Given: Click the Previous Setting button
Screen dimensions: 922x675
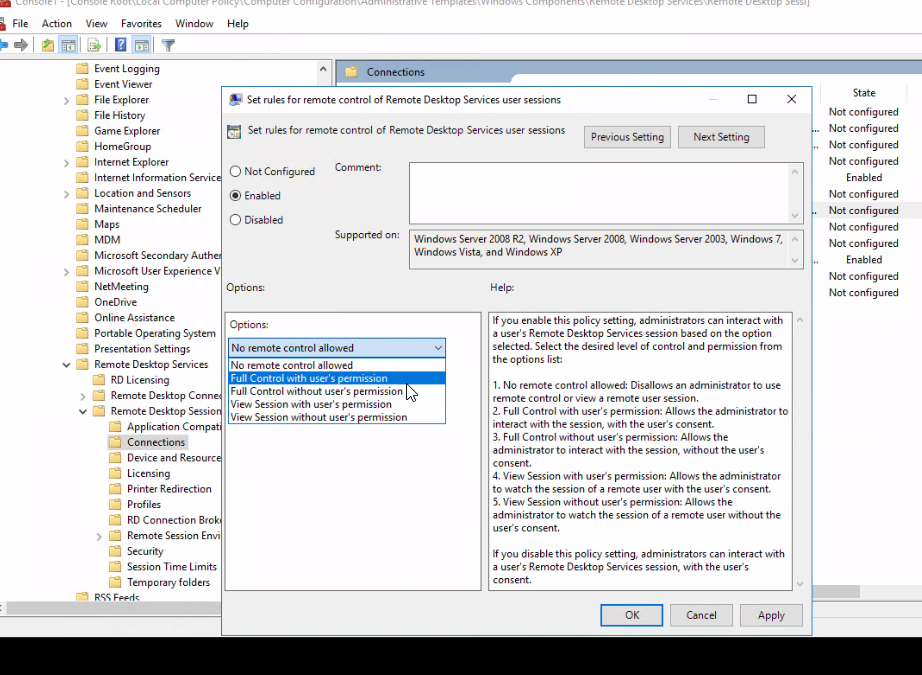Looking at the screenshot, I should [627, 137].
